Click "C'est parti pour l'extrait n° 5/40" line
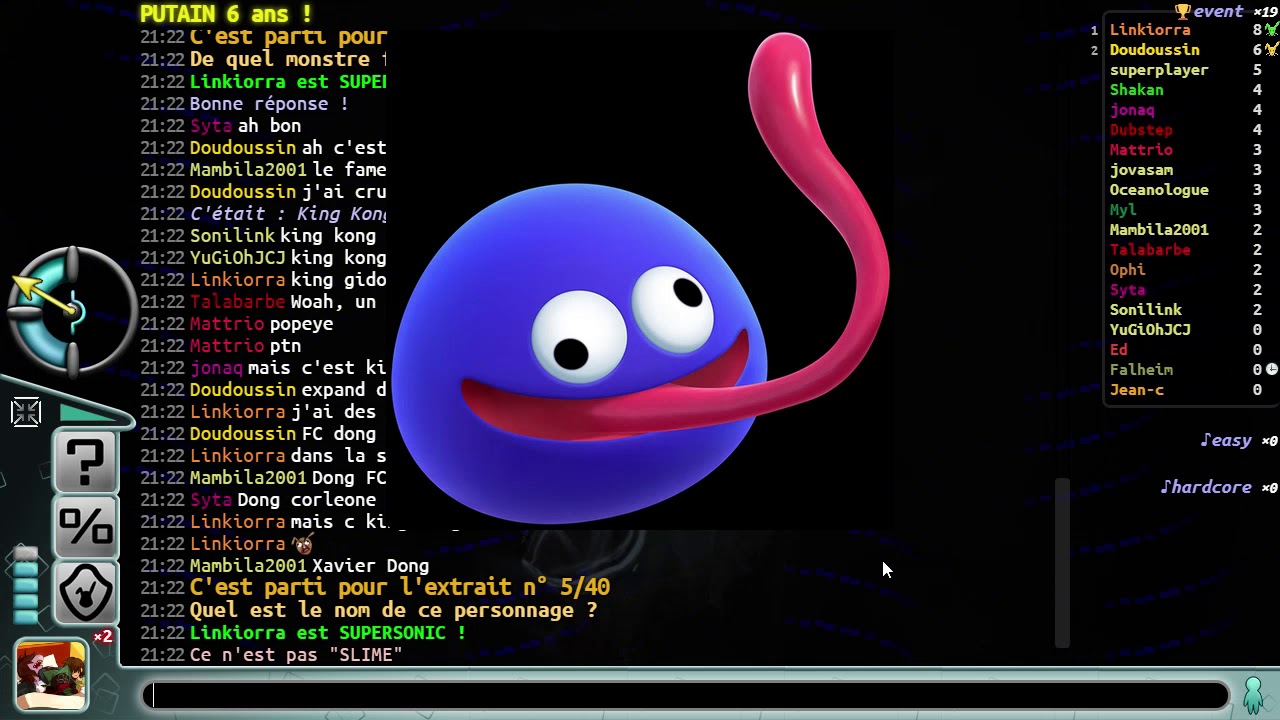Screen dimensions: 1280x720 pos(400,588)
